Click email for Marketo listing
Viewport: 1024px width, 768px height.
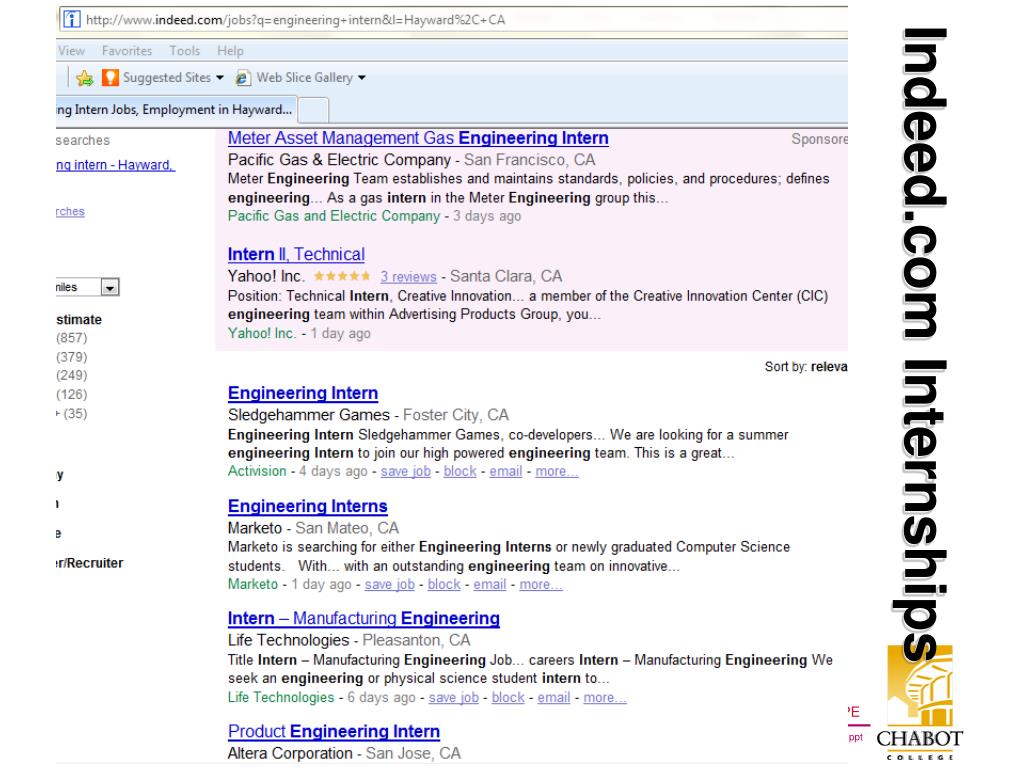tap(490, 584)
